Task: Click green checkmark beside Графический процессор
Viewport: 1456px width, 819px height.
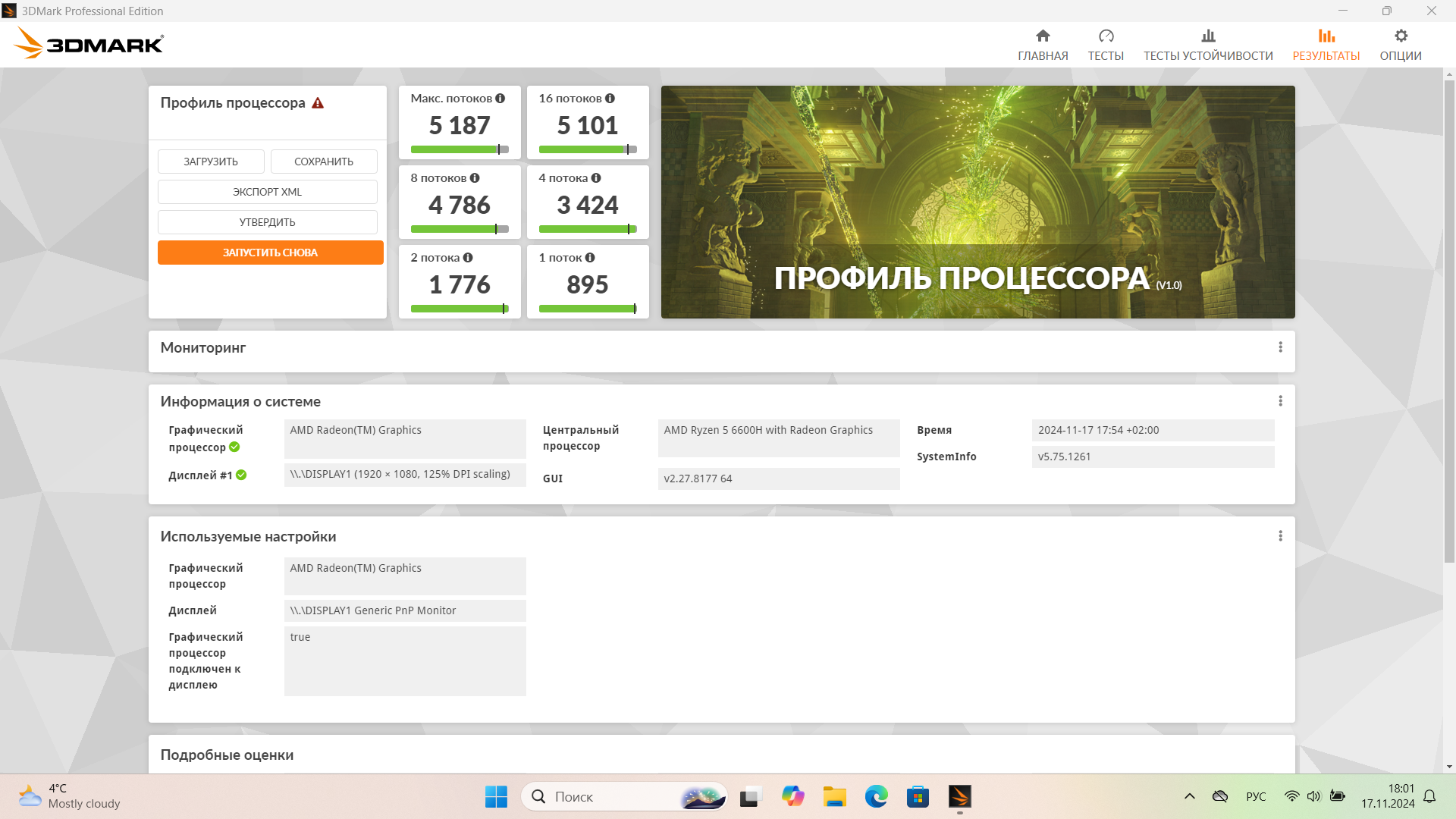Action: click(234, 447)
